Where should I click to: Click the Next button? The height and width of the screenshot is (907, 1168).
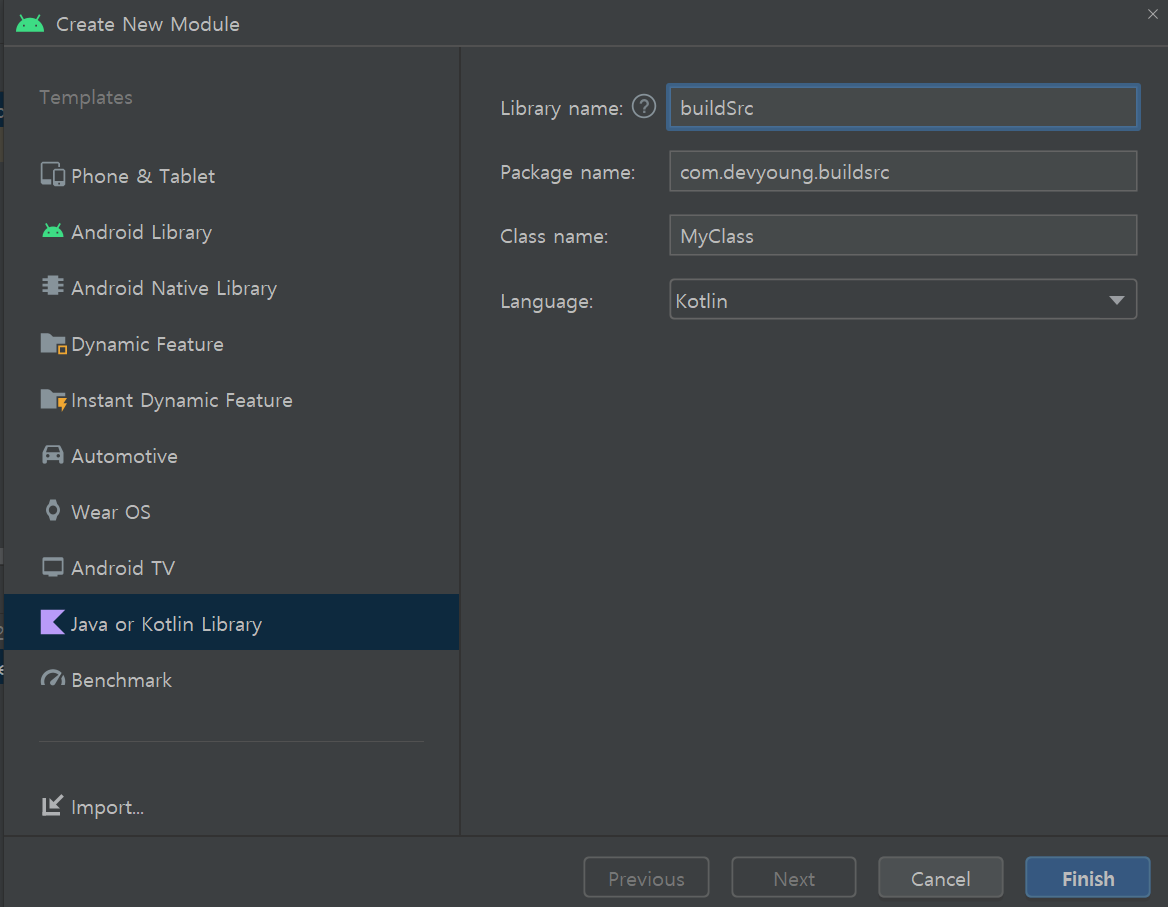(793, 878)
